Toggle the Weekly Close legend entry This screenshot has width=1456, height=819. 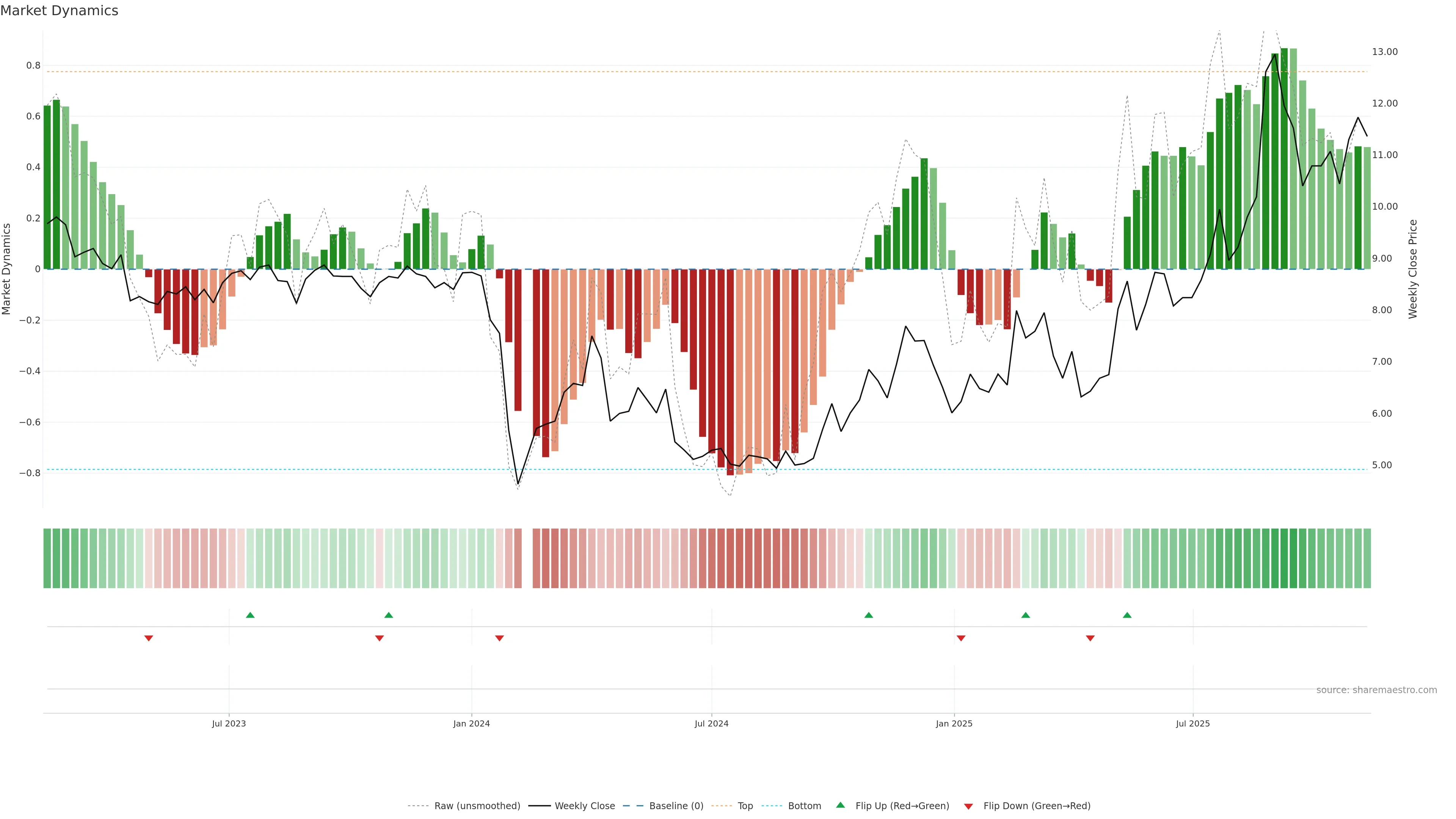584,806
